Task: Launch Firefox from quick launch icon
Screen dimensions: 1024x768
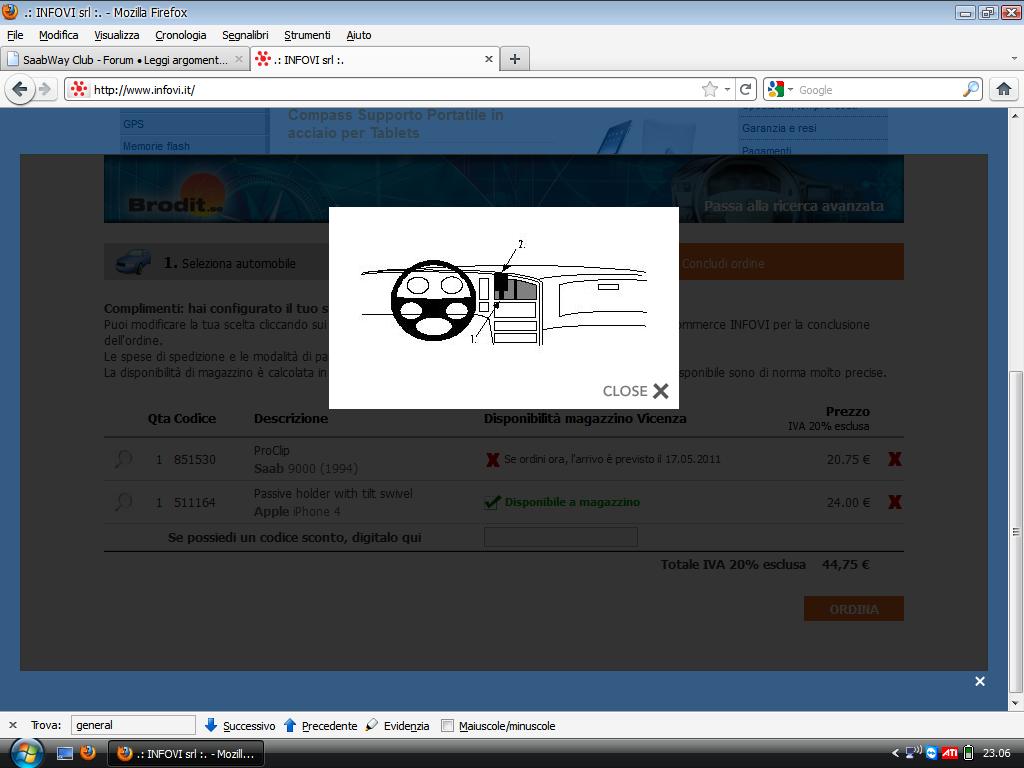Action: click(x=88, y=753)
